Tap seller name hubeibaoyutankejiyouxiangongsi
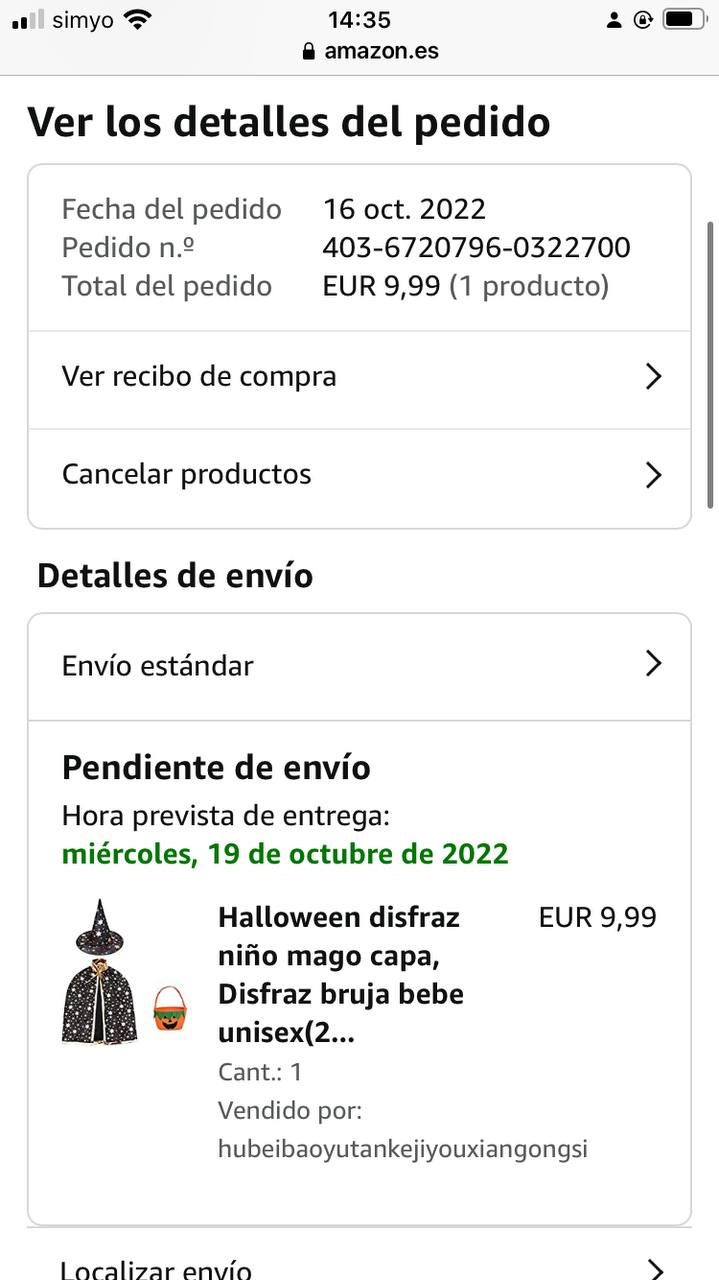 point(402,1149)
